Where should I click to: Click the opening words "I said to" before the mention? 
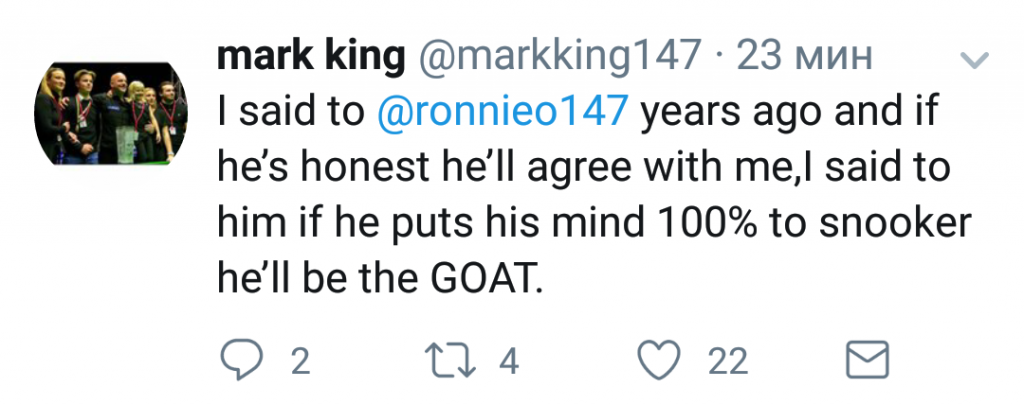[x=292, y=112]
